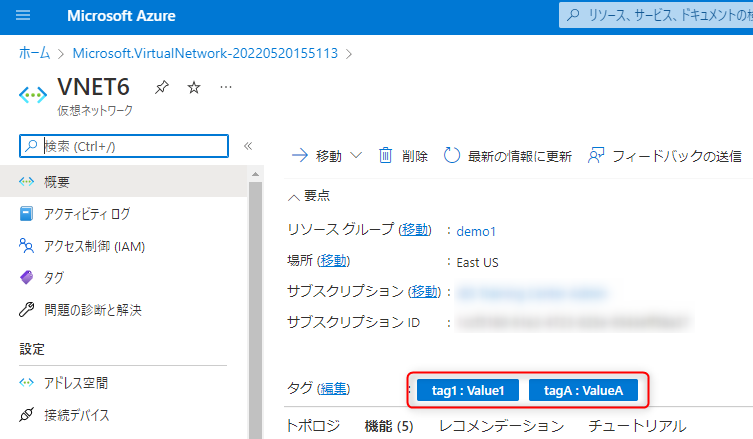Click the East US location text
Viewport: 753px width, 439px height.
pos(477,262)
